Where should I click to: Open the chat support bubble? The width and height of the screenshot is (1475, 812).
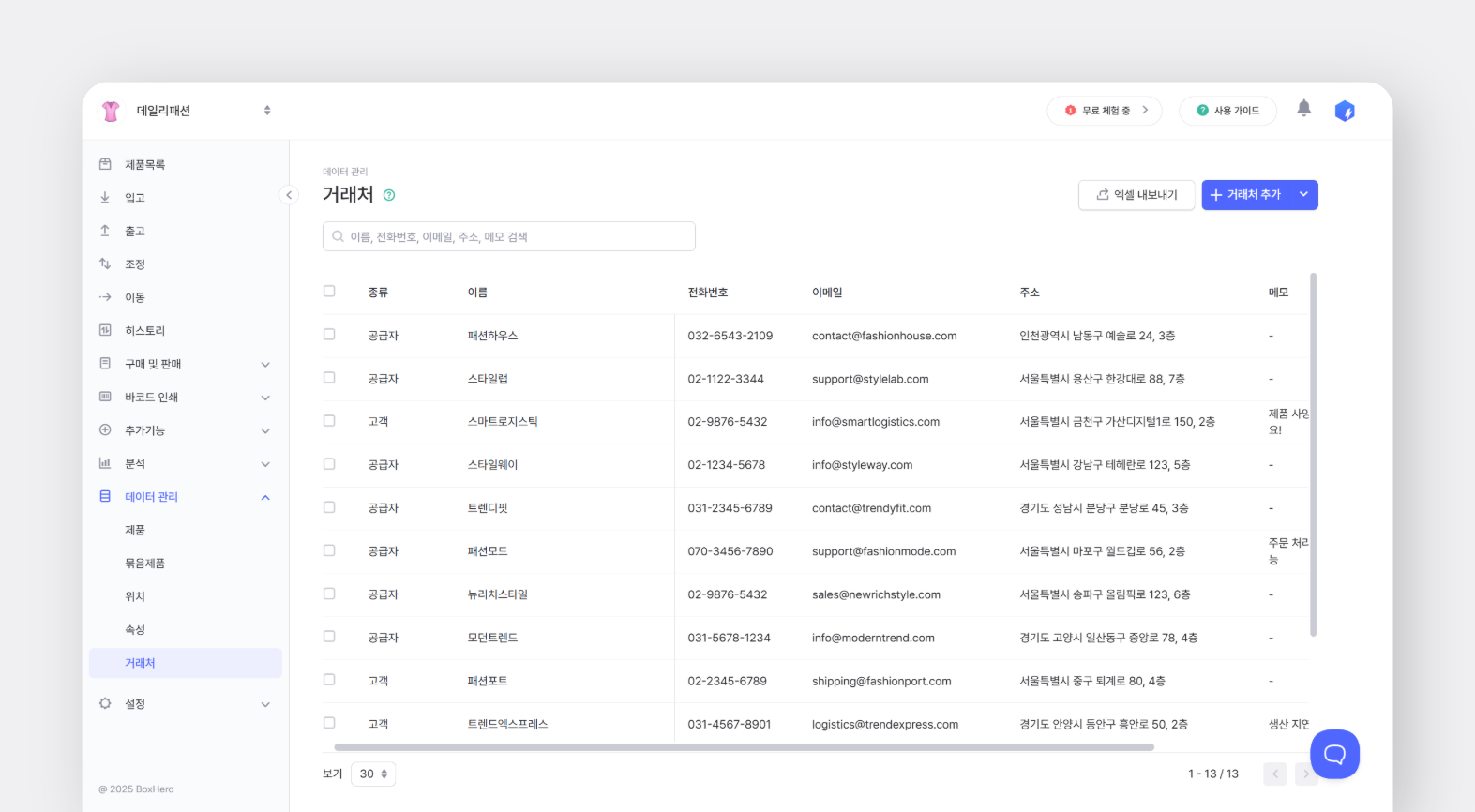(1334, 754)
